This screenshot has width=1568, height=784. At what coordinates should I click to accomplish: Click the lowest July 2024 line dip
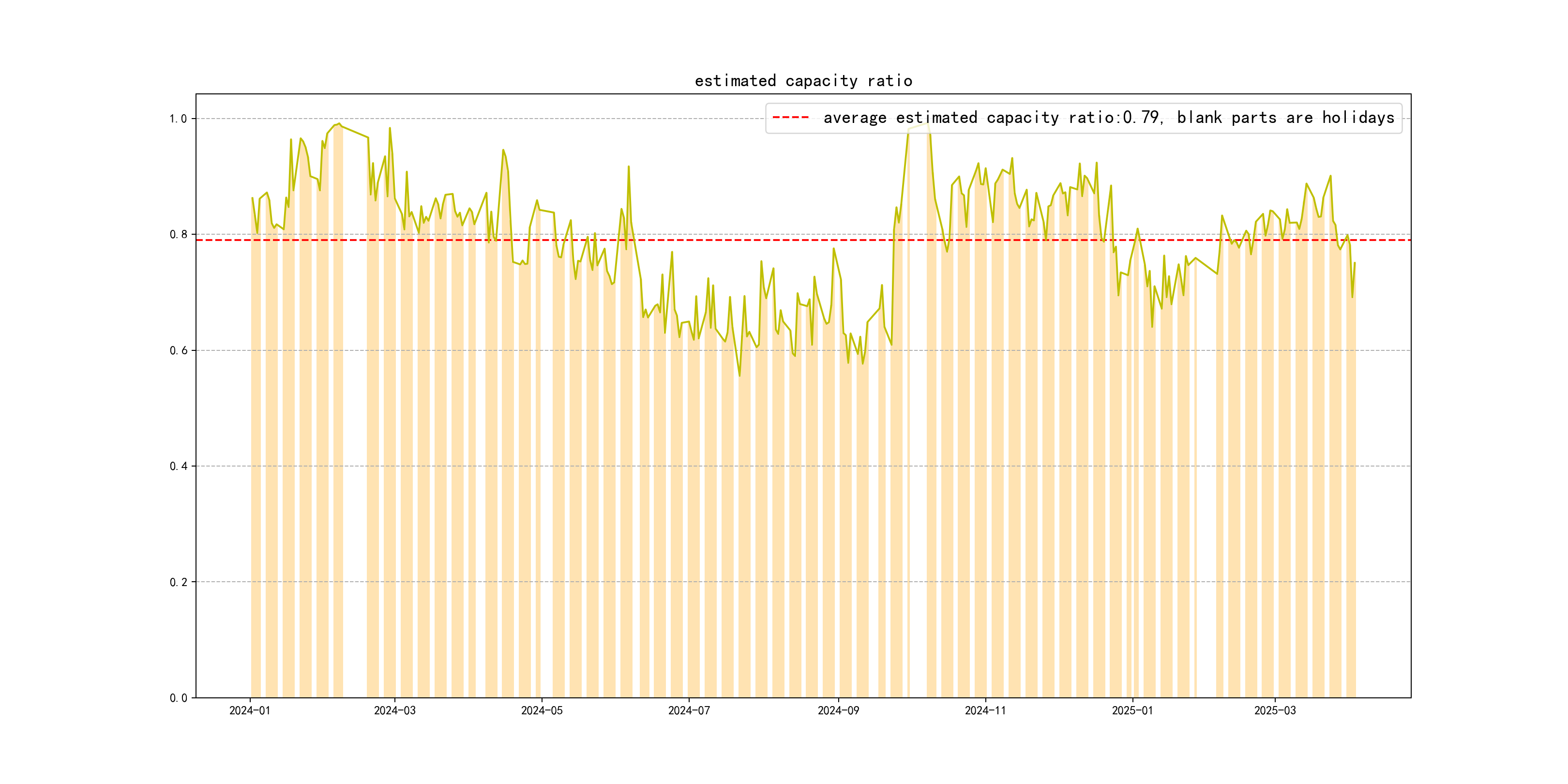pyautogui.click(x=739, y=376)
